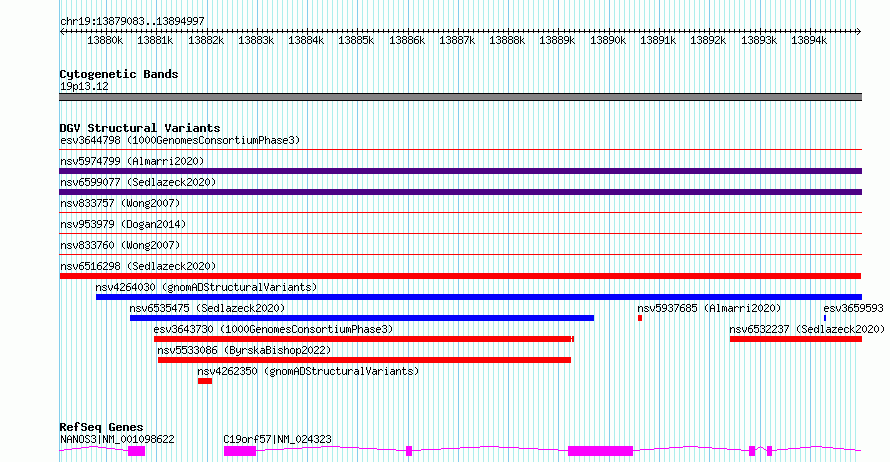Screen dimensions: 890x462
Task: Select the 13885k ruler label
Action: (x=356, y=40)
